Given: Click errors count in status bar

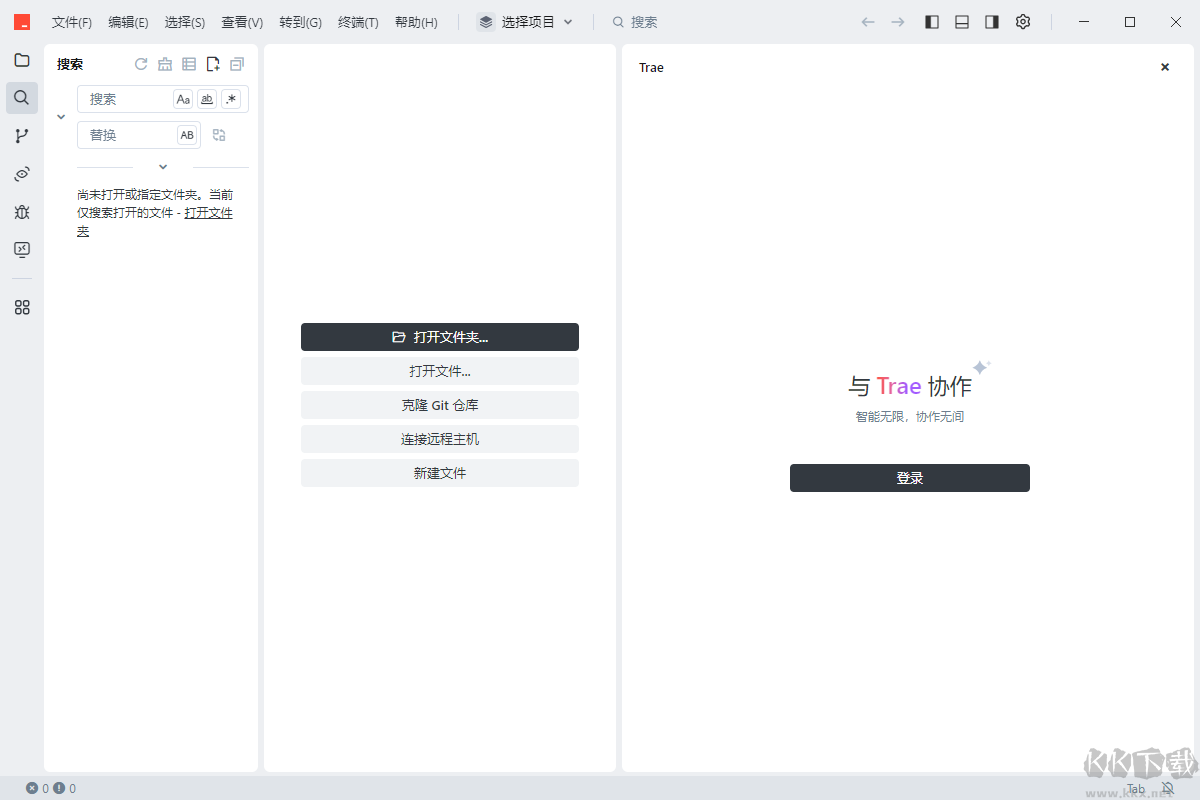Looking at the screenshot, I should 37,788.
